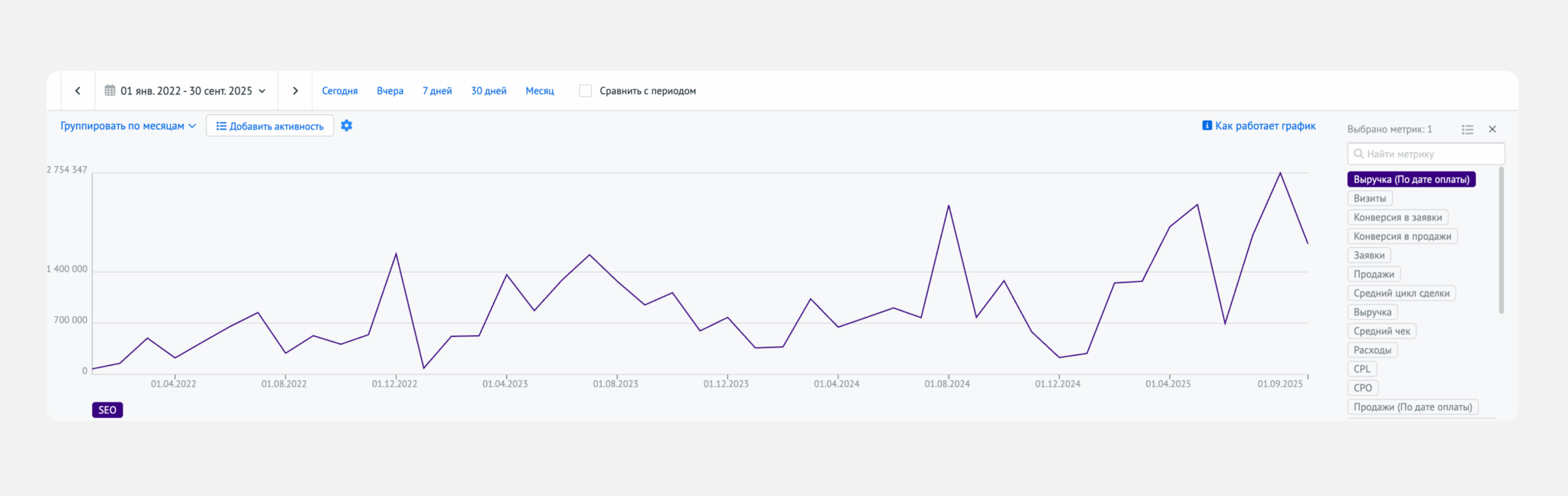The height and width of the screenshot is (496, 1568).
Task: Select the '7 дней' quick period
Action: 437,91
